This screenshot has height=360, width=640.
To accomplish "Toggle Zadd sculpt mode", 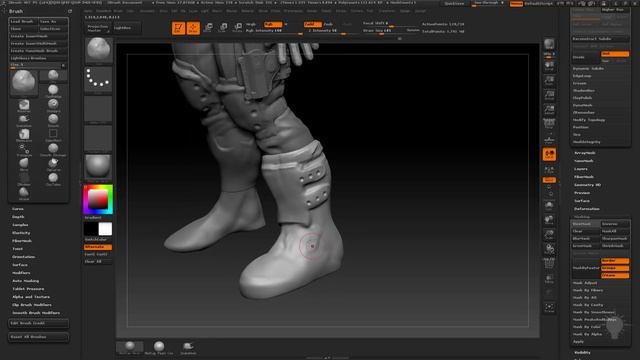I will pyautogui.click(x=312, y=24).
